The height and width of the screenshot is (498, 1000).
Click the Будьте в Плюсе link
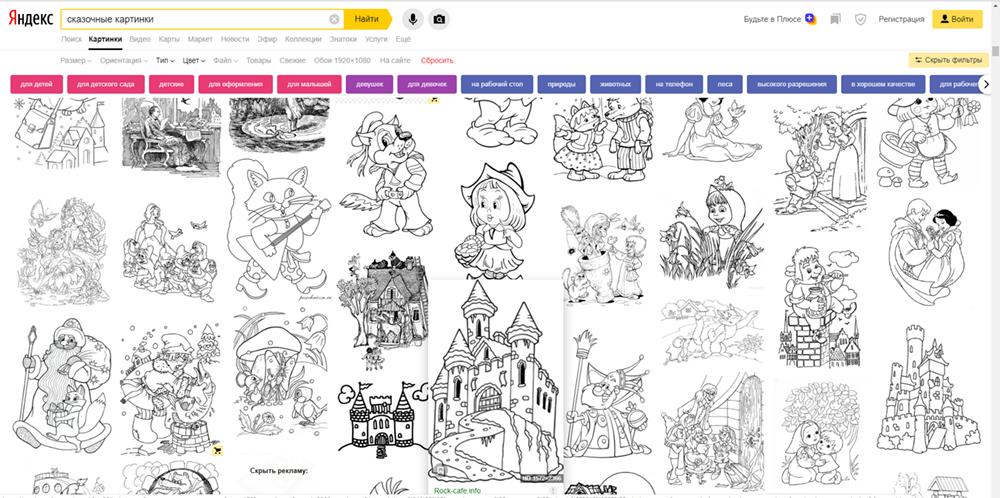772,19
